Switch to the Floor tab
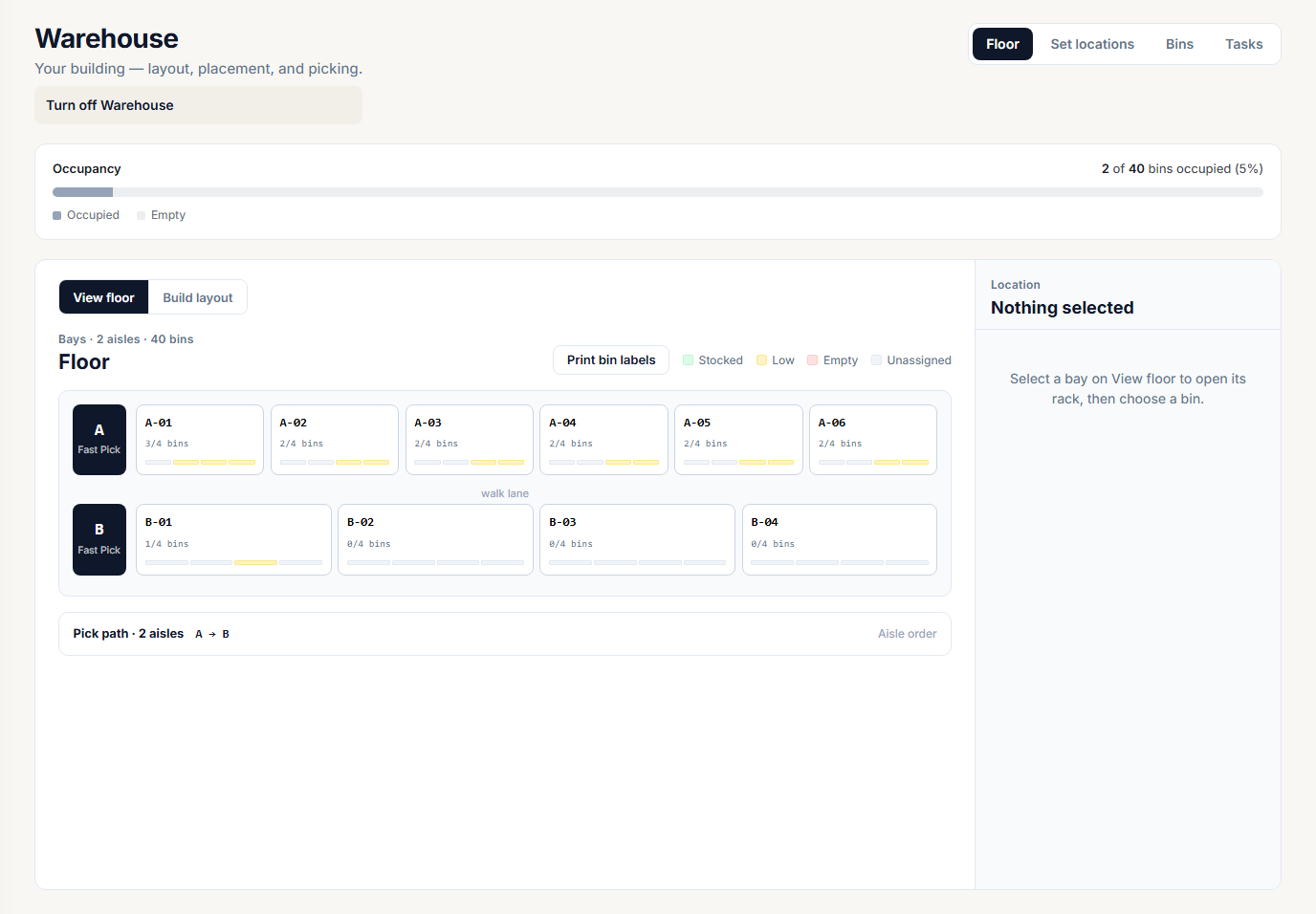 click(x=1002, y=44)
